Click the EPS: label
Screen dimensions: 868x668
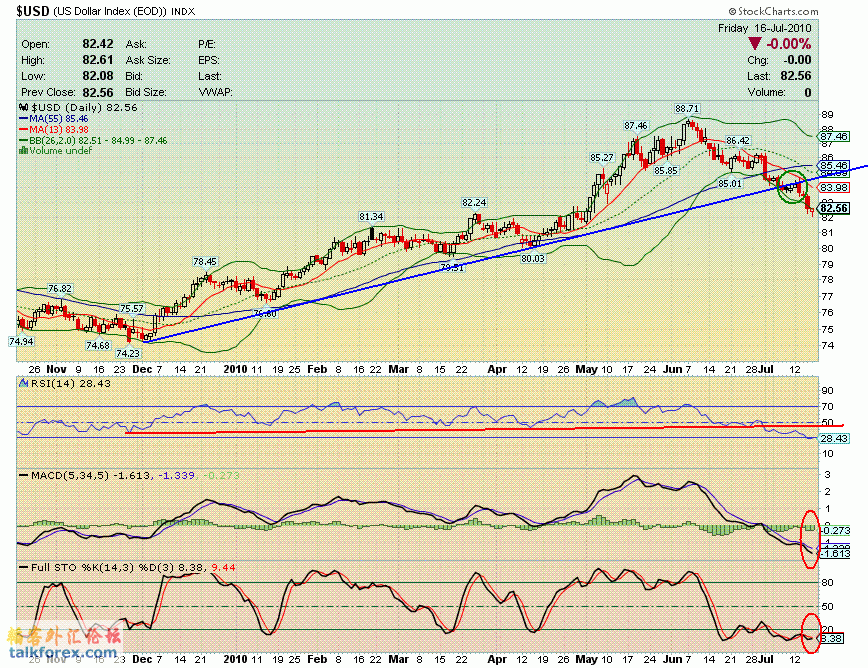pyautogui.click(x=209, y=60)
